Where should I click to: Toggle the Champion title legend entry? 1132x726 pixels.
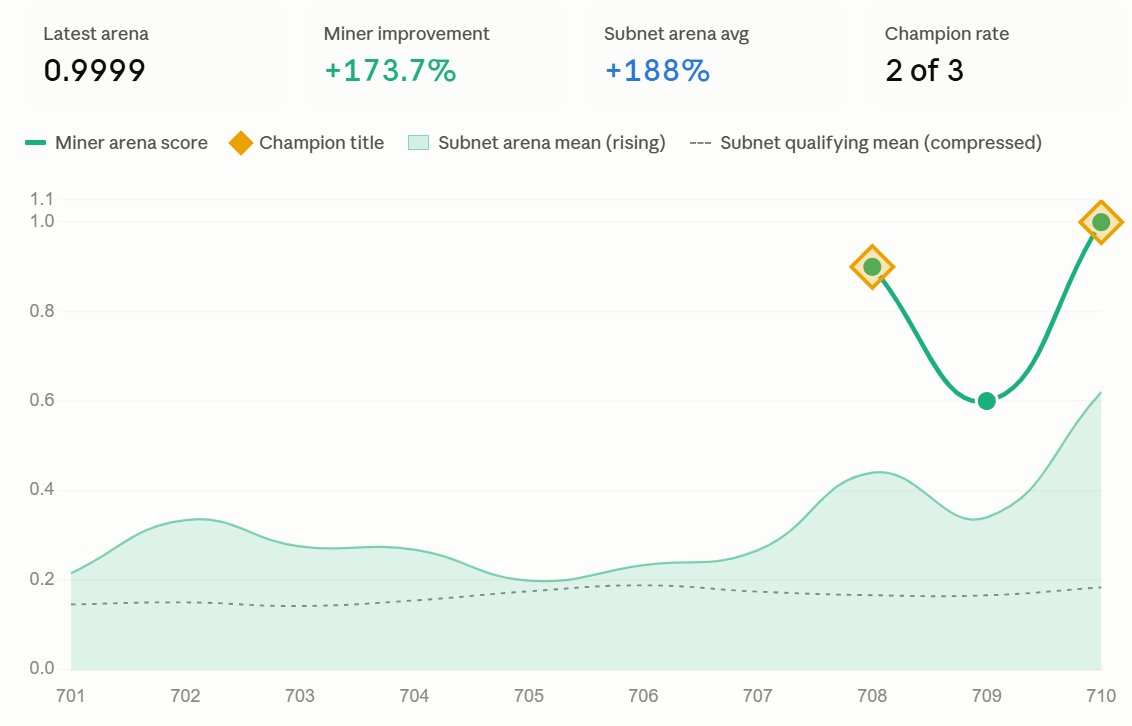pyautogui.click(x=306, y=143)
